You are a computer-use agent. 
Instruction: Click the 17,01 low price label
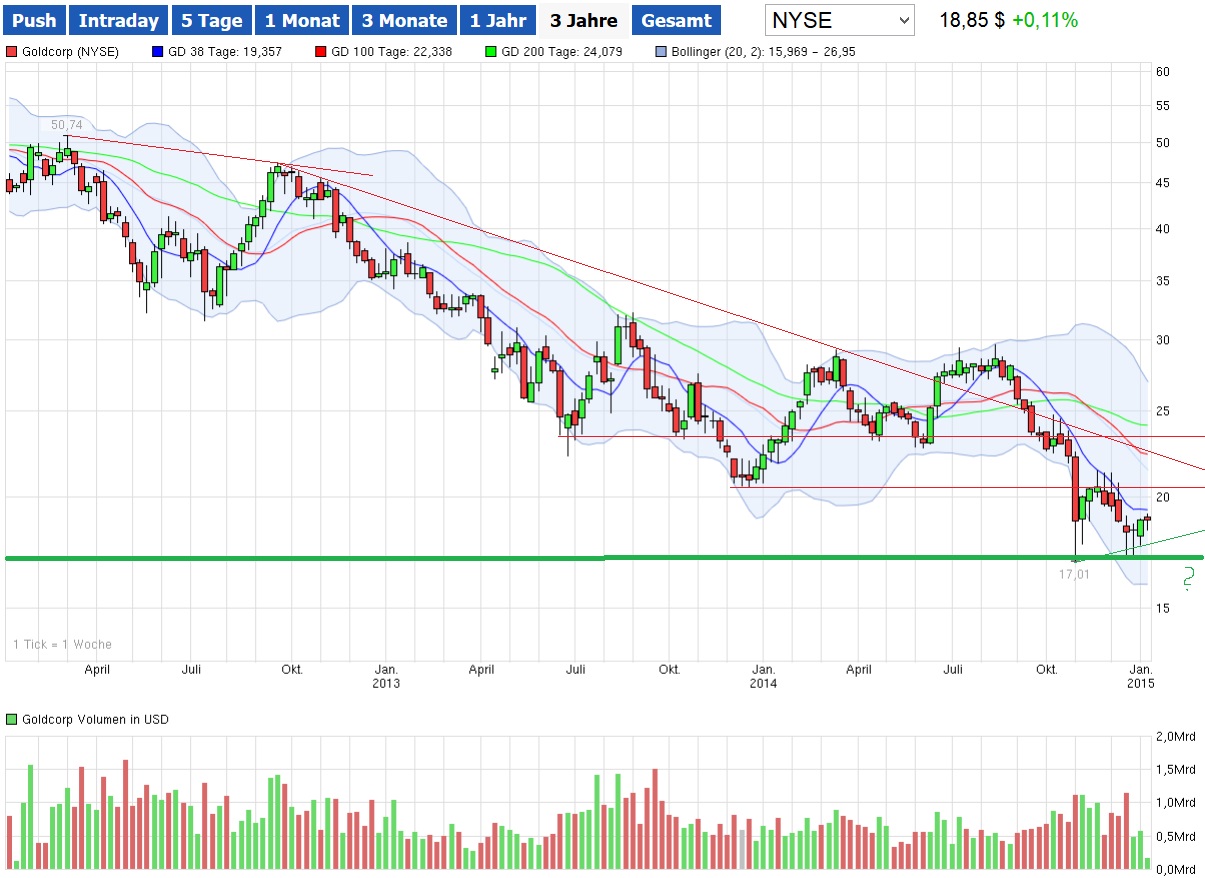point(1075,574)
